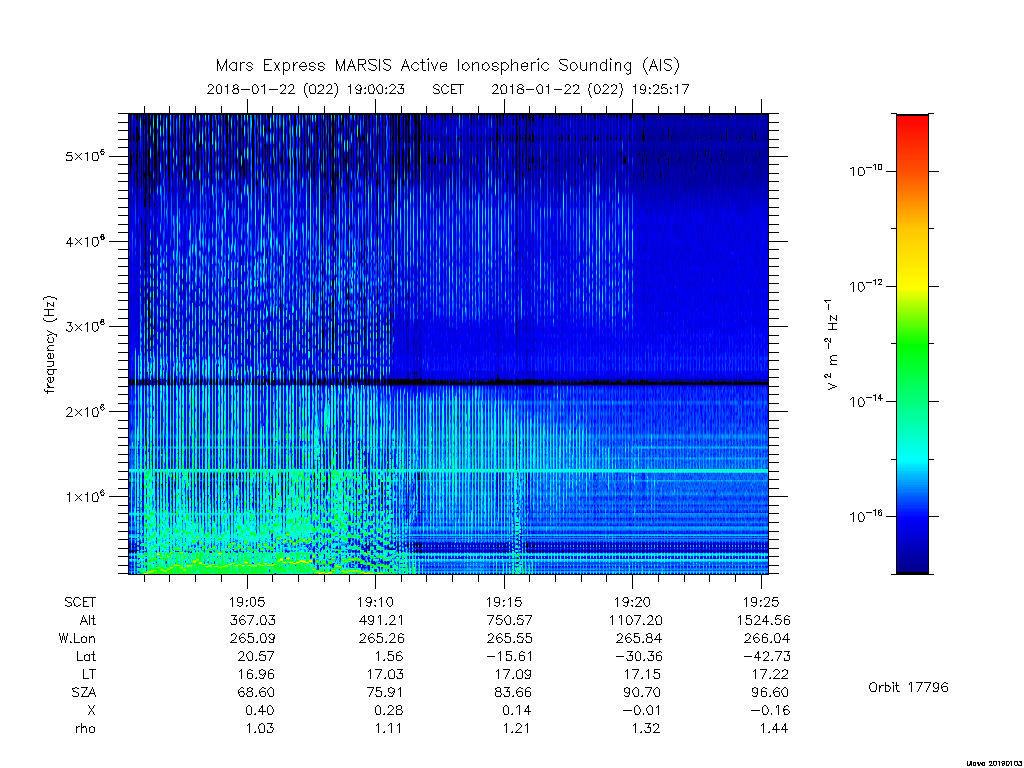Click the 1×10⁶ frequency tick label
The width and height of the screenshot is (1024, 768).
pos(85,497)
